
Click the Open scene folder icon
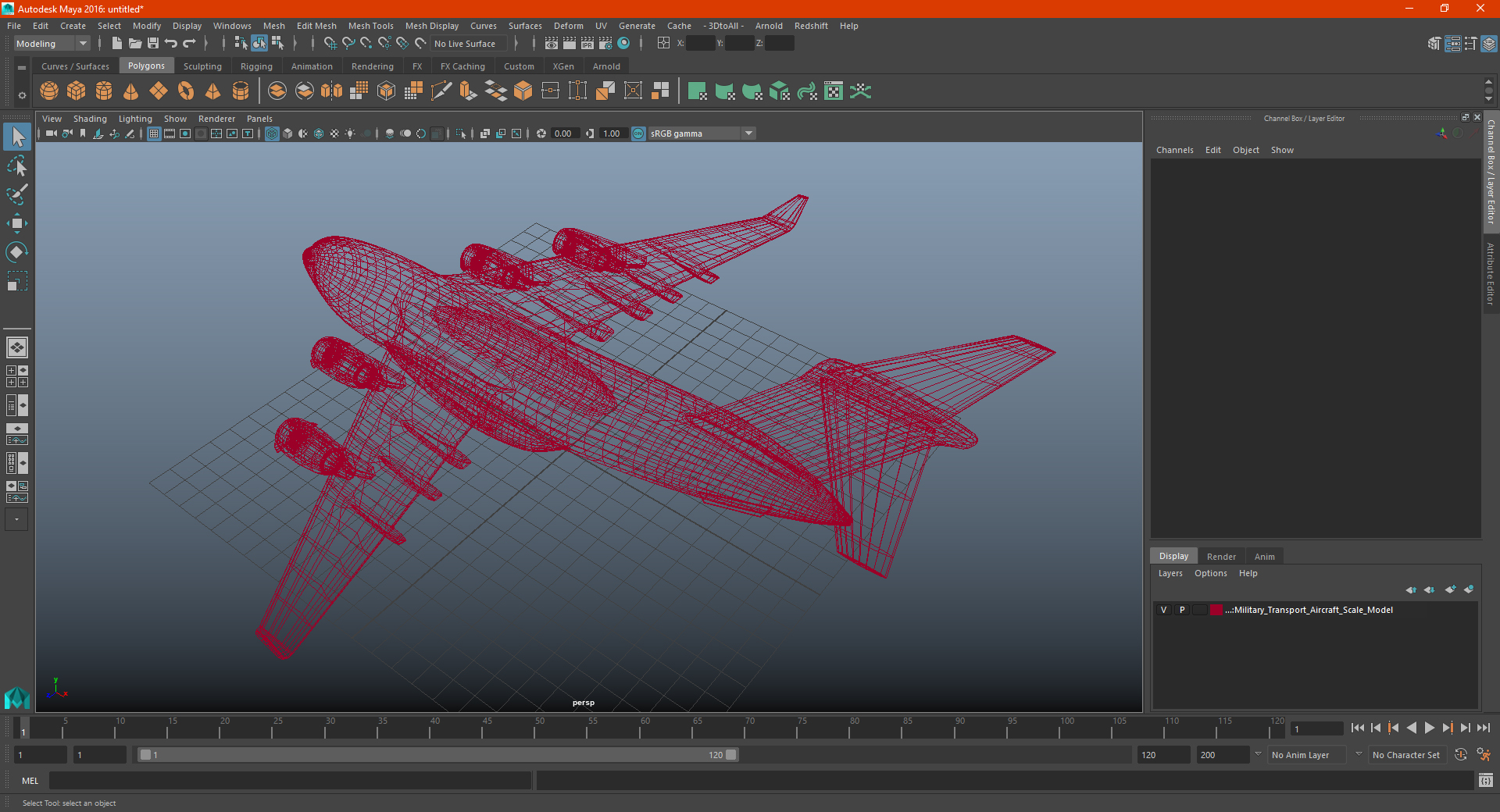(x=135, y=44)
